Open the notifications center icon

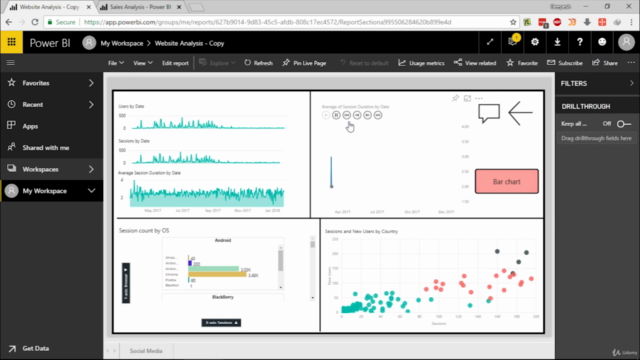point(513,42)
